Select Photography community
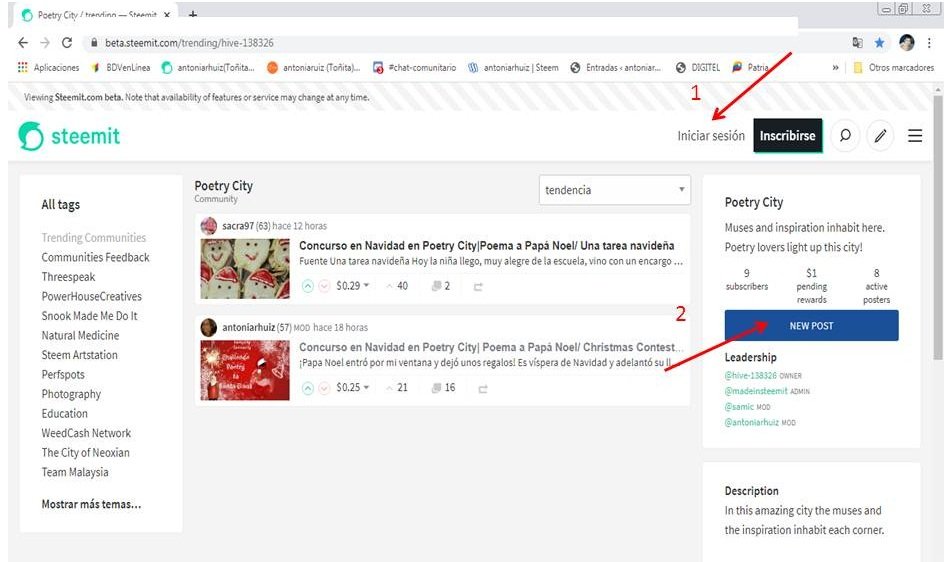This screenshot has width=948, height=562. pos(71,394)
